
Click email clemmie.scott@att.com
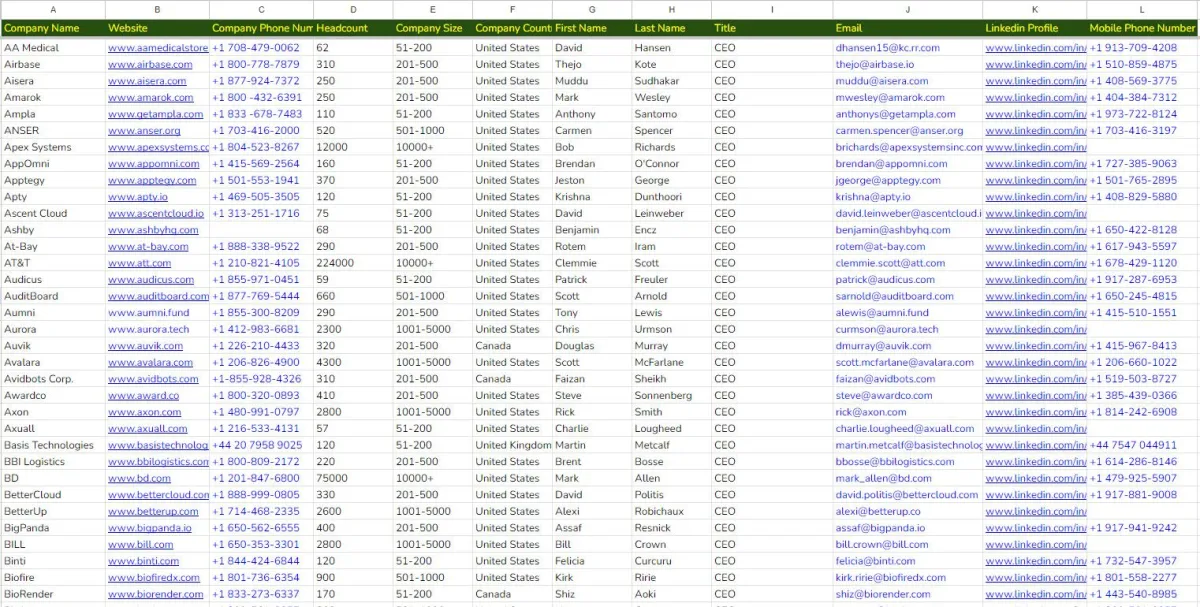891,263
